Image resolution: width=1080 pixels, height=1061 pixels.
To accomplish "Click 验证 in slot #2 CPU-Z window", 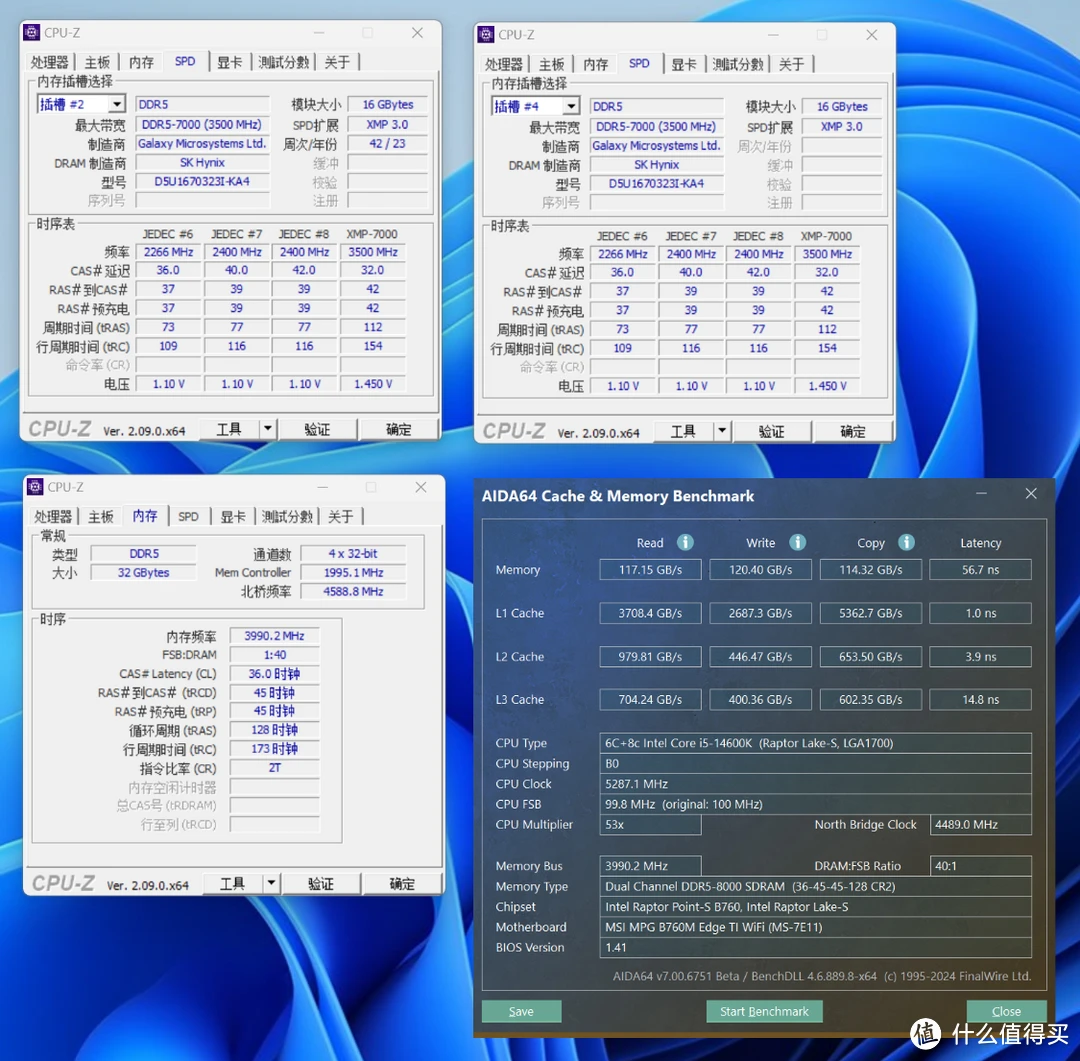I will click(x=318, y=429).
